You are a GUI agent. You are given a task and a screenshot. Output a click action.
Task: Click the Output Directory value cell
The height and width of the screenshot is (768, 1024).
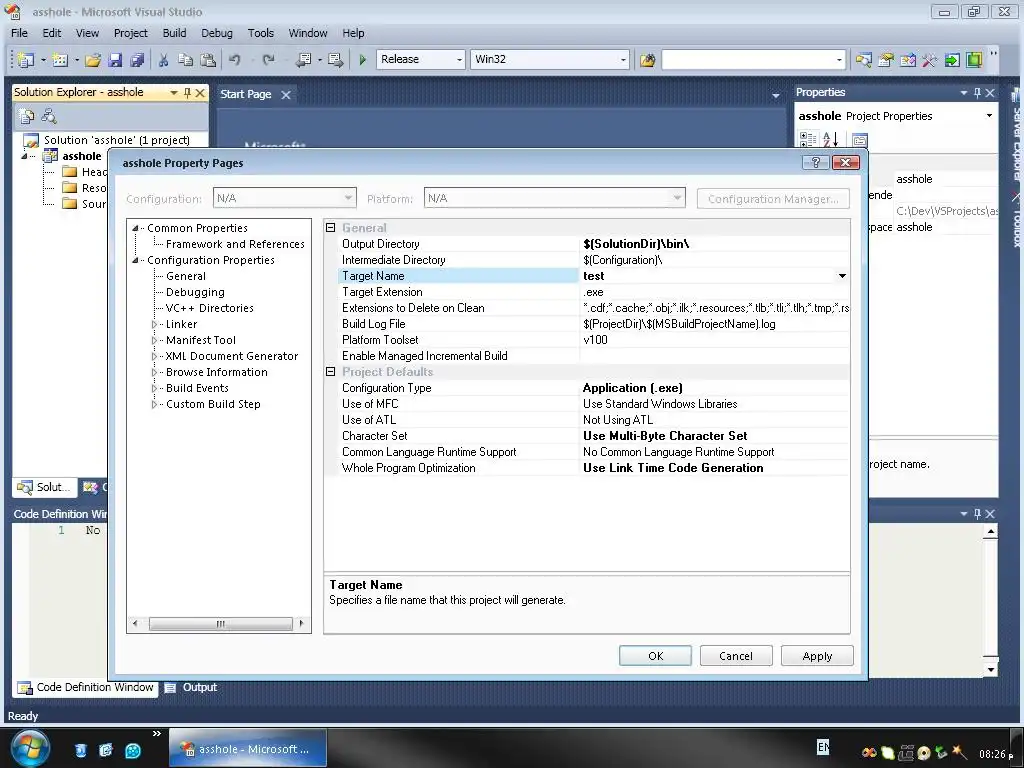pos(714,244)
